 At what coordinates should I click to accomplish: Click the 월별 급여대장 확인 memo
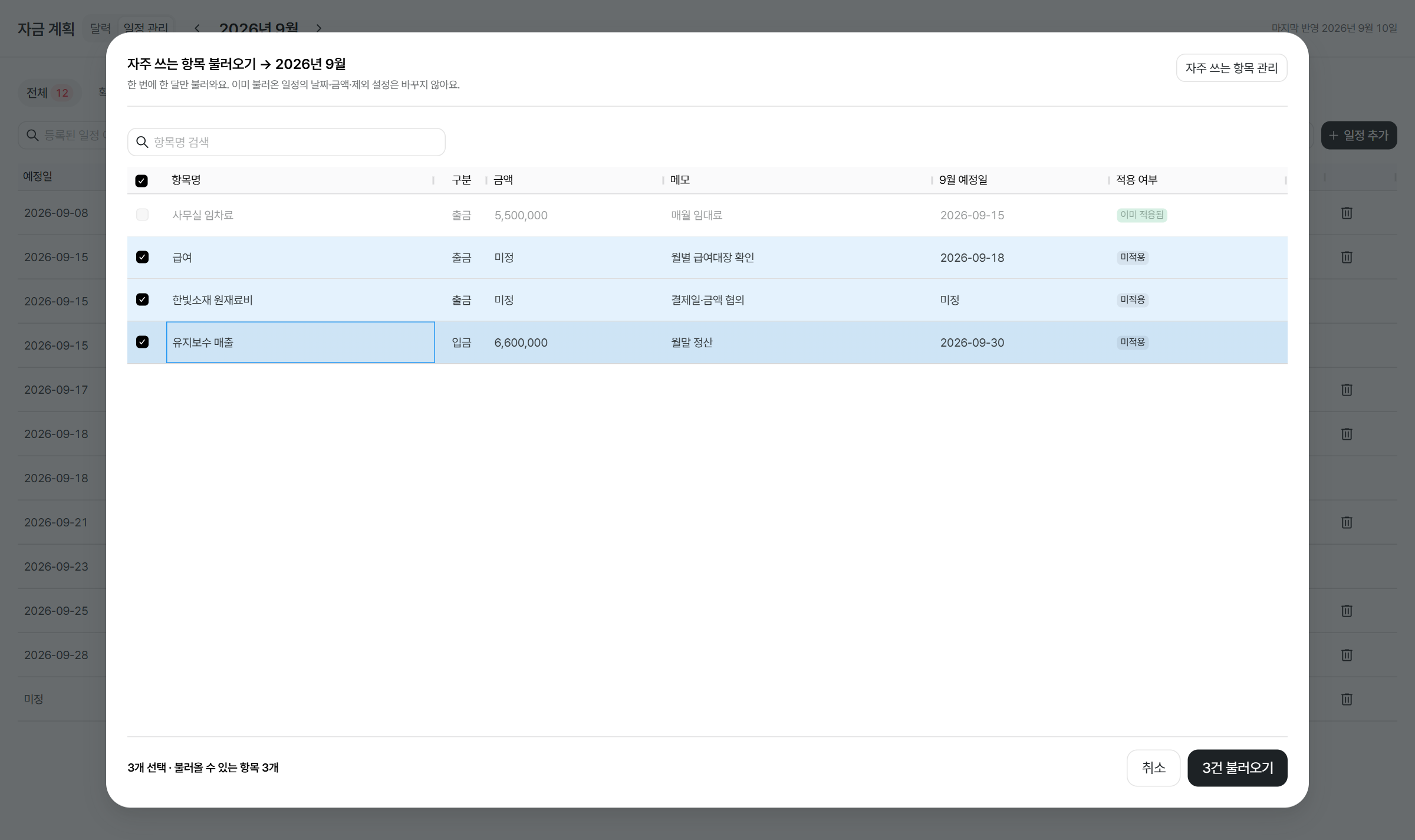[x=712, y=258]
